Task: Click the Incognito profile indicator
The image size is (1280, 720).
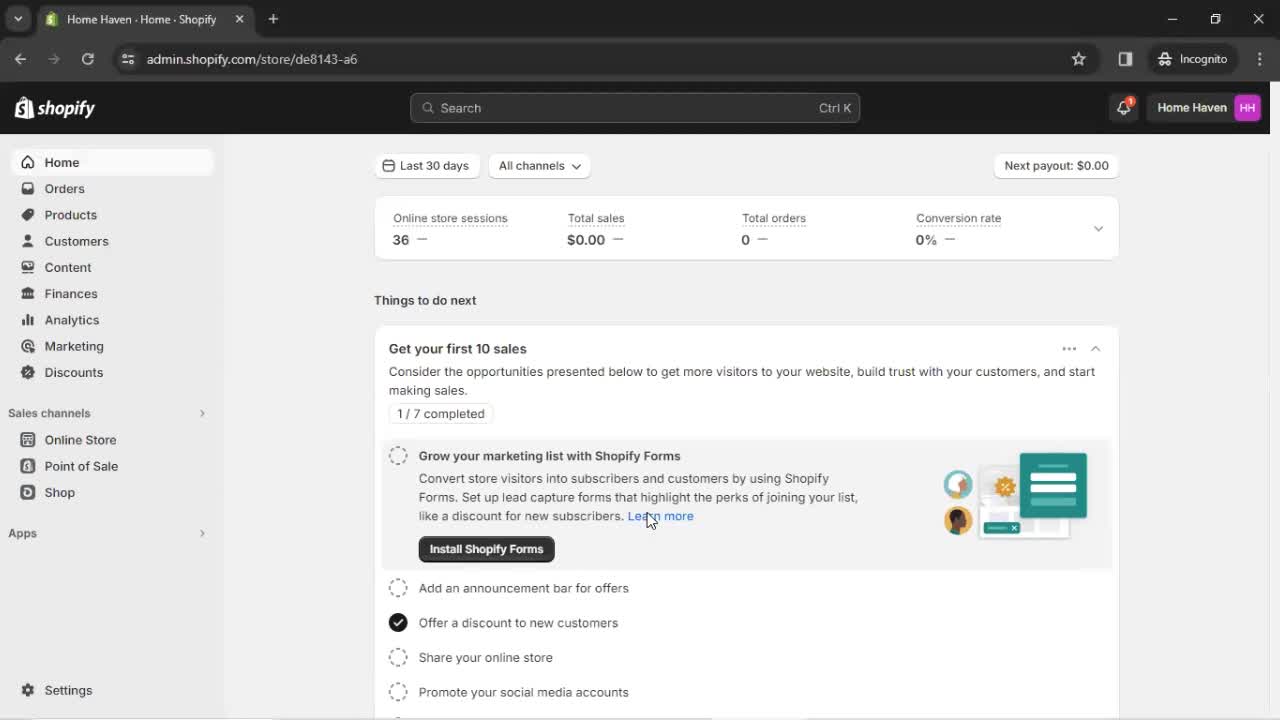Action: click(x=1192, y=59)
